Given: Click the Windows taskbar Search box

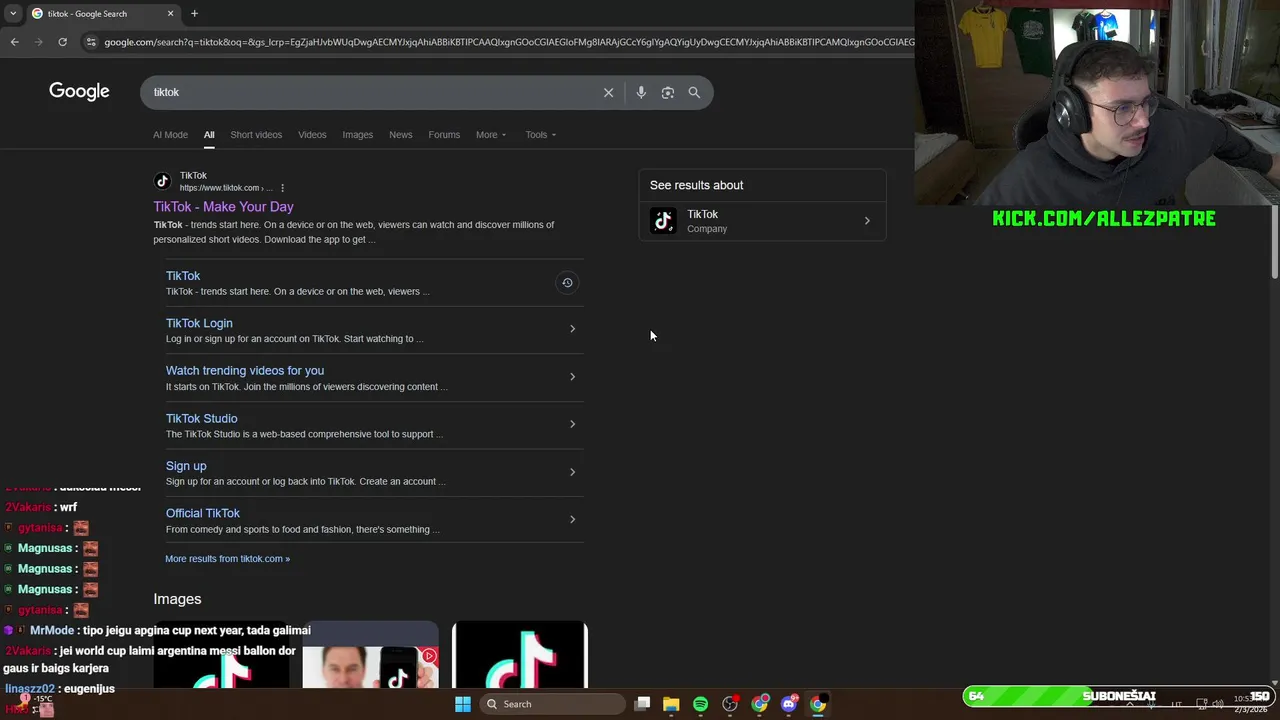Looking at the screenshot, I should point(552,704).
